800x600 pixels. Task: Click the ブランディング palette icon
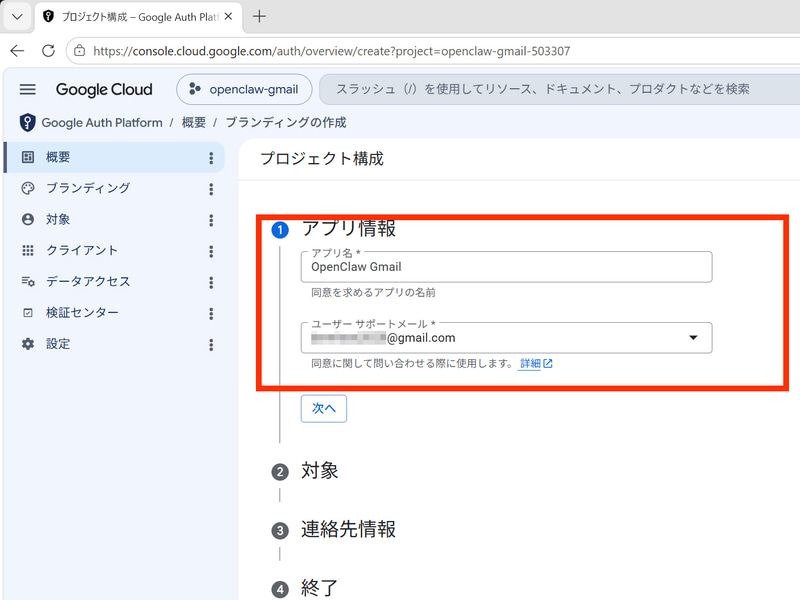(x=28, y=188)
